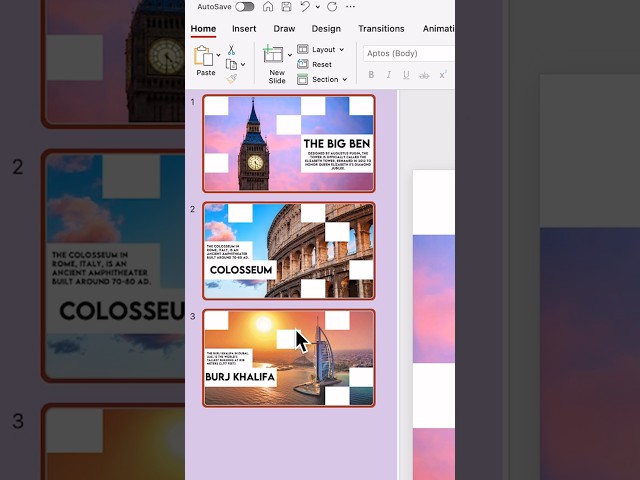Click the Aptos (Body) font box
This screenshot has width=640, height=480.
pyautogui.click(x=409, y=53)
